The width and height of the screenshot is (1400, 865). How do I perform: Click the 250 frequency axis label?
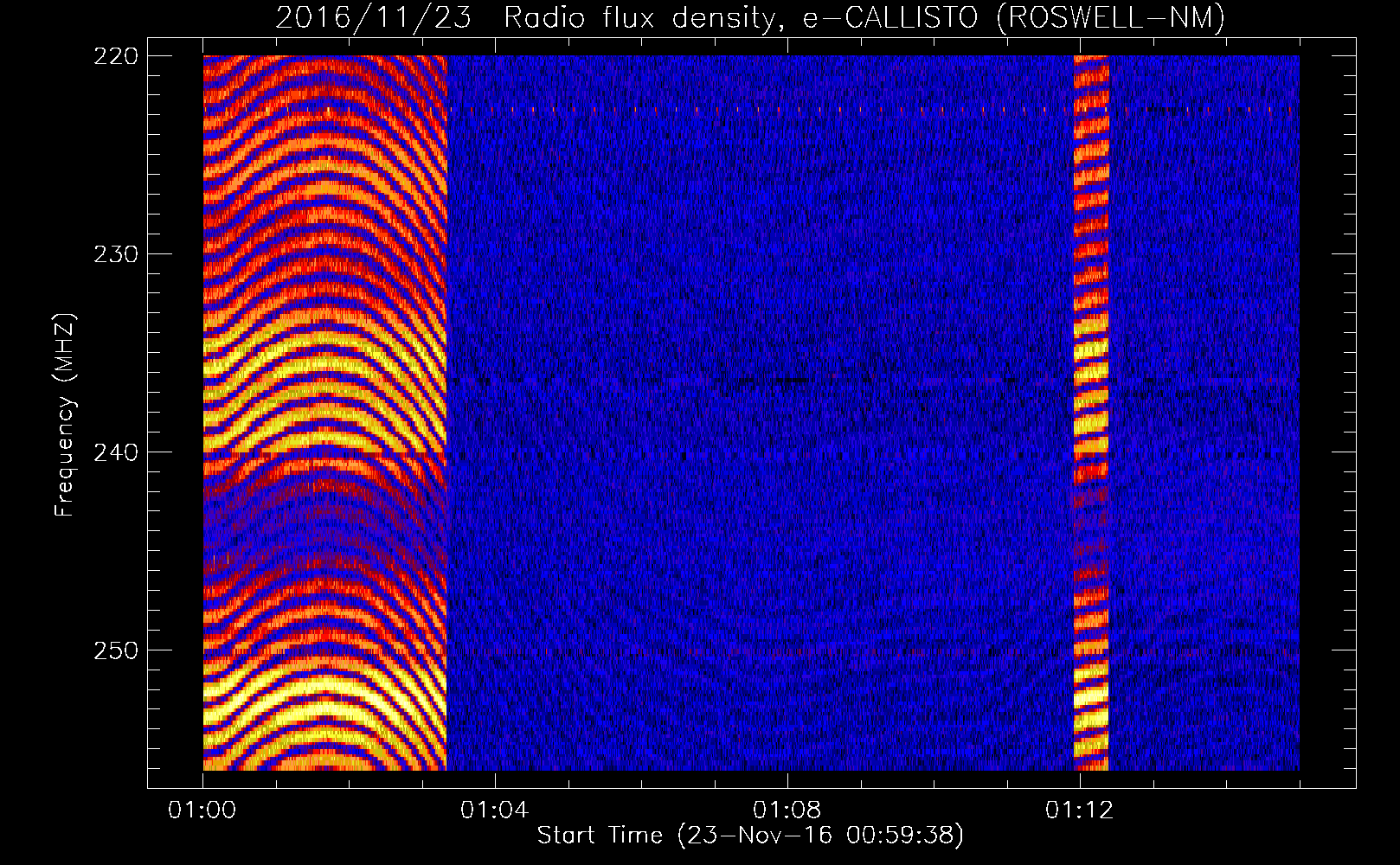(115, 650)
